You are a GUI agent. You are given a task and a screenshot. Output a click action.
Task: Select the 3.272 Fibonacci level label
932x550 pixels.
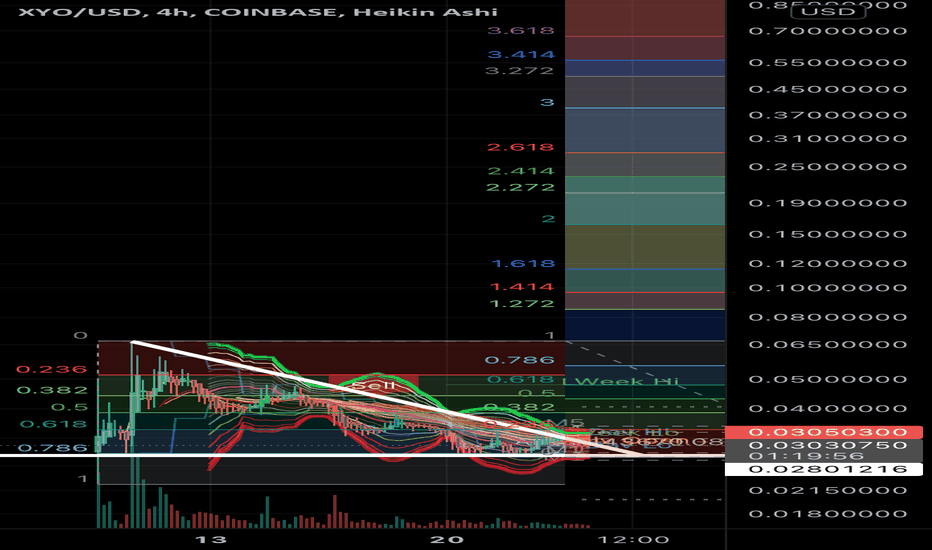click(519, 70)
